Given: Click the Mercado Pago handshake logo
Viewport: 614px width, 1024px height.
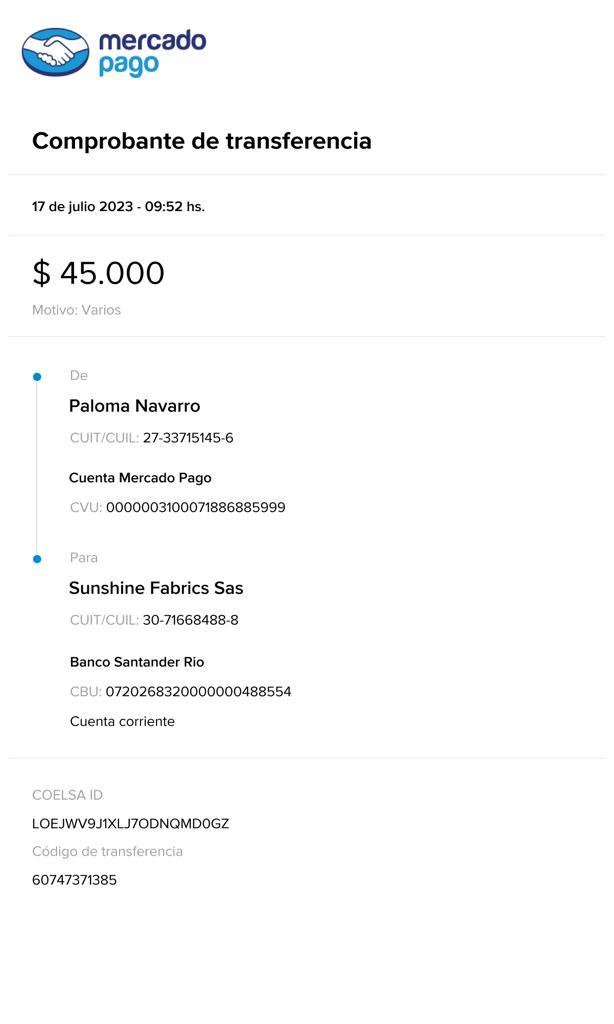Looking at the screenshot, I should coord(56,52).
